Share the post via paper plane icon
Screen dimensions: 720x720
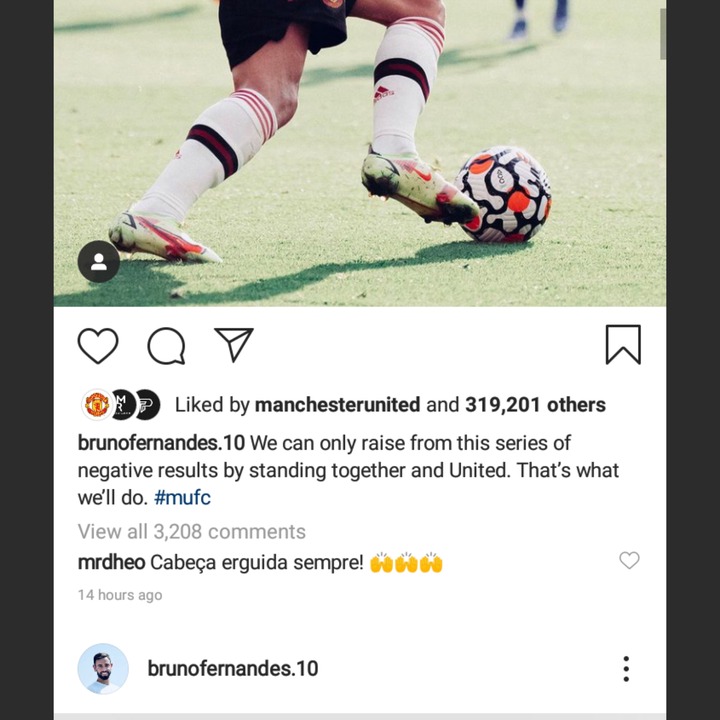pyautogui.click(x=234, y=344)
